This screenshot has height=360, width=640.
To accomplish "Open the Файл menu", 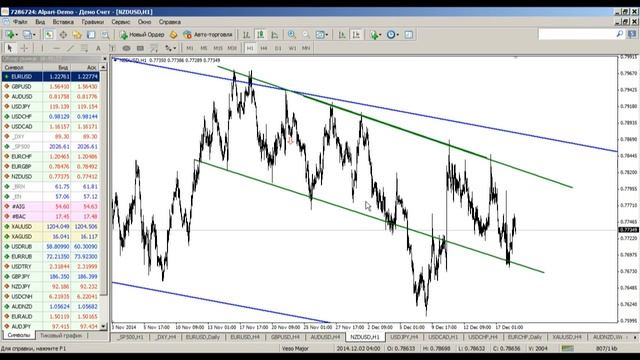I will [20, 22].
